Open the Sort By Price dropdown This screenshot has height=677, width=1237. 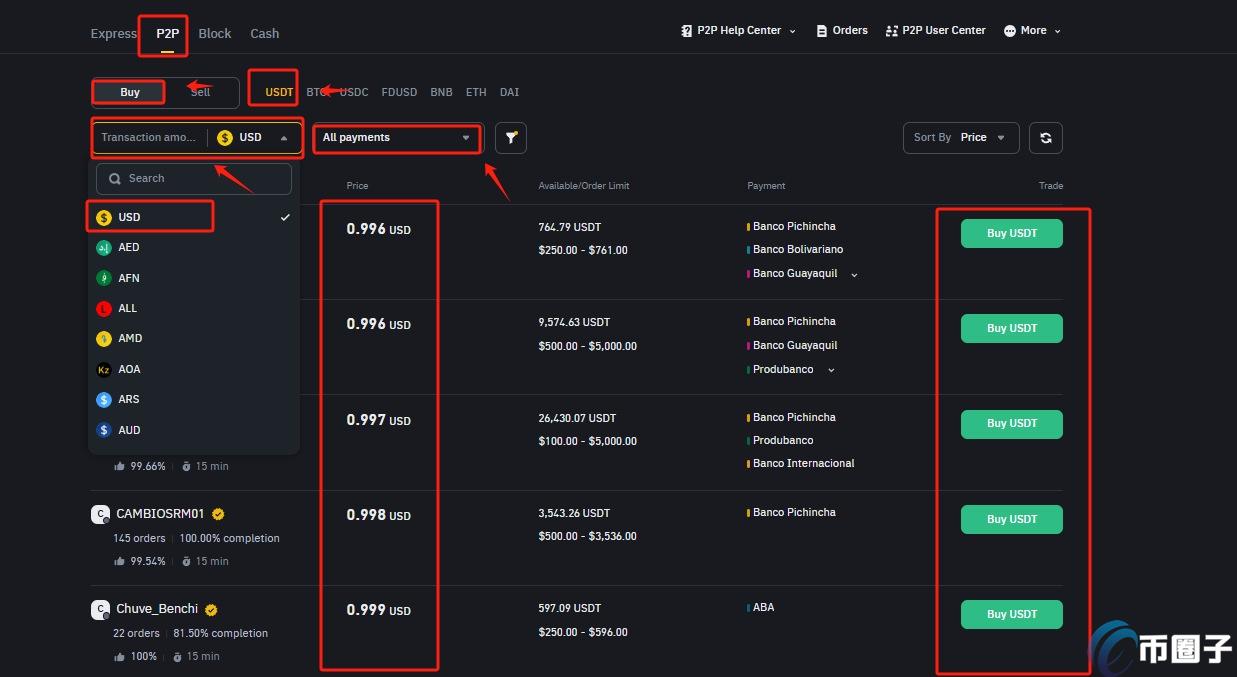(x=959, y=138)
